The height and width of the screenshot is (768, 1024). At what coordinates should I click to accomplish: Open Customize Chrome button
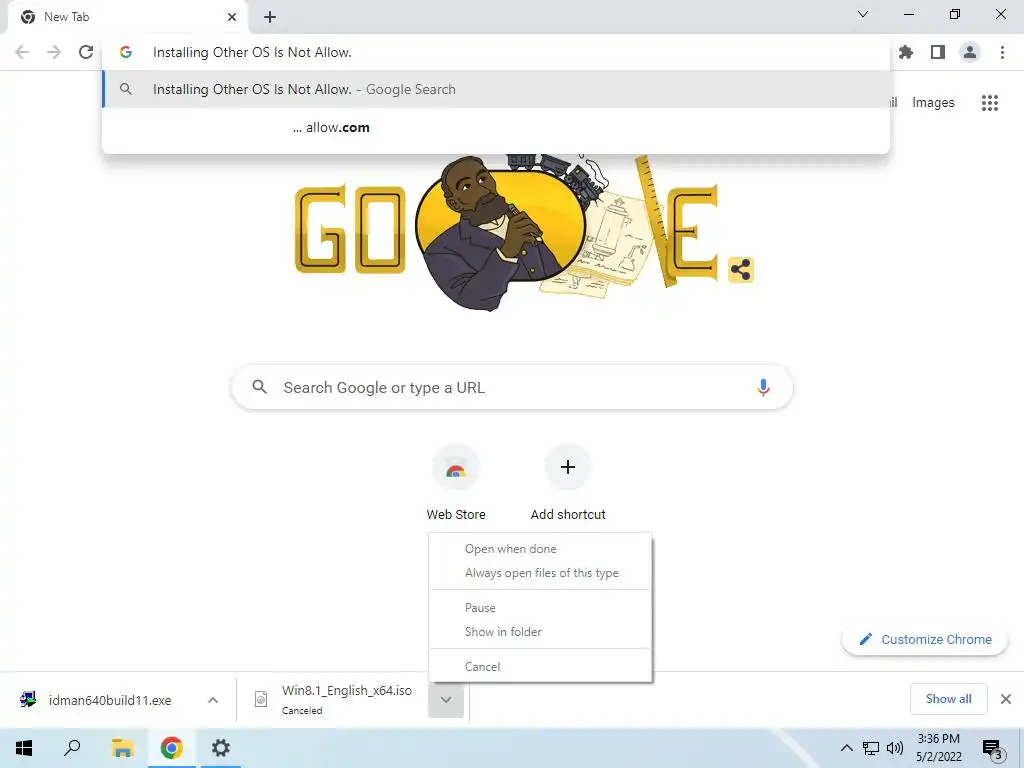925,639
